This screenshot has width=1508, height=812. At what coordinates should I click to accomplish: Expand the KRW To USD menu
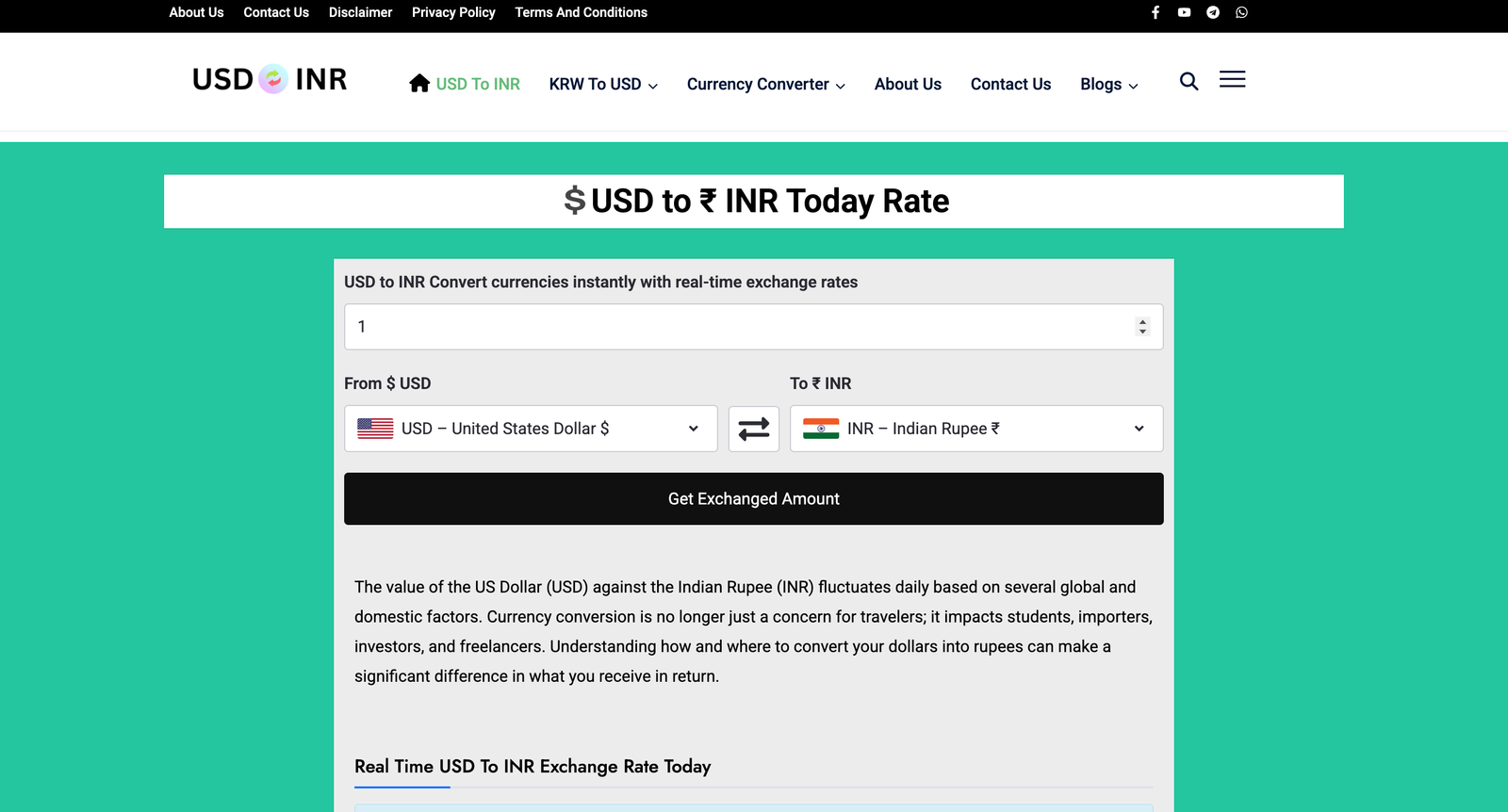tap(603, 84)
